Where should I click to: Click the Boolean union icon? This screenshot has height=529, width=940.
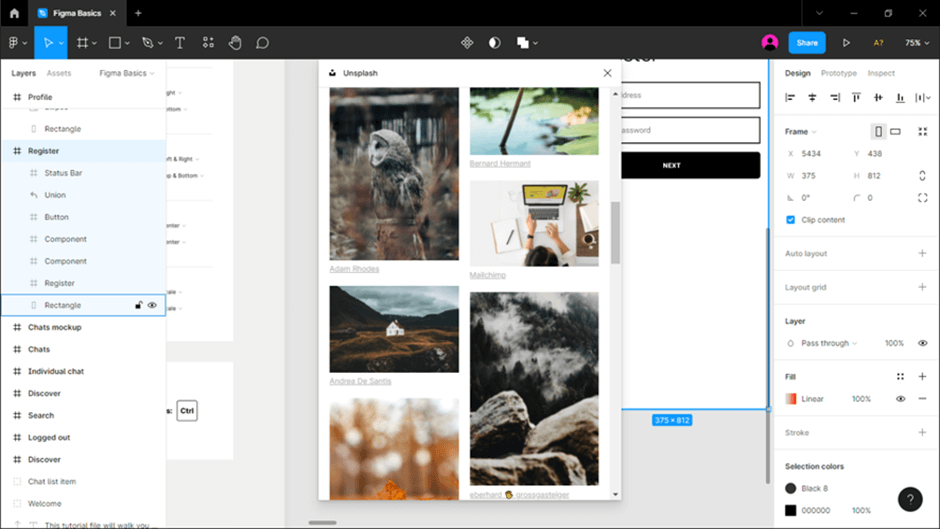click(523, 43)
